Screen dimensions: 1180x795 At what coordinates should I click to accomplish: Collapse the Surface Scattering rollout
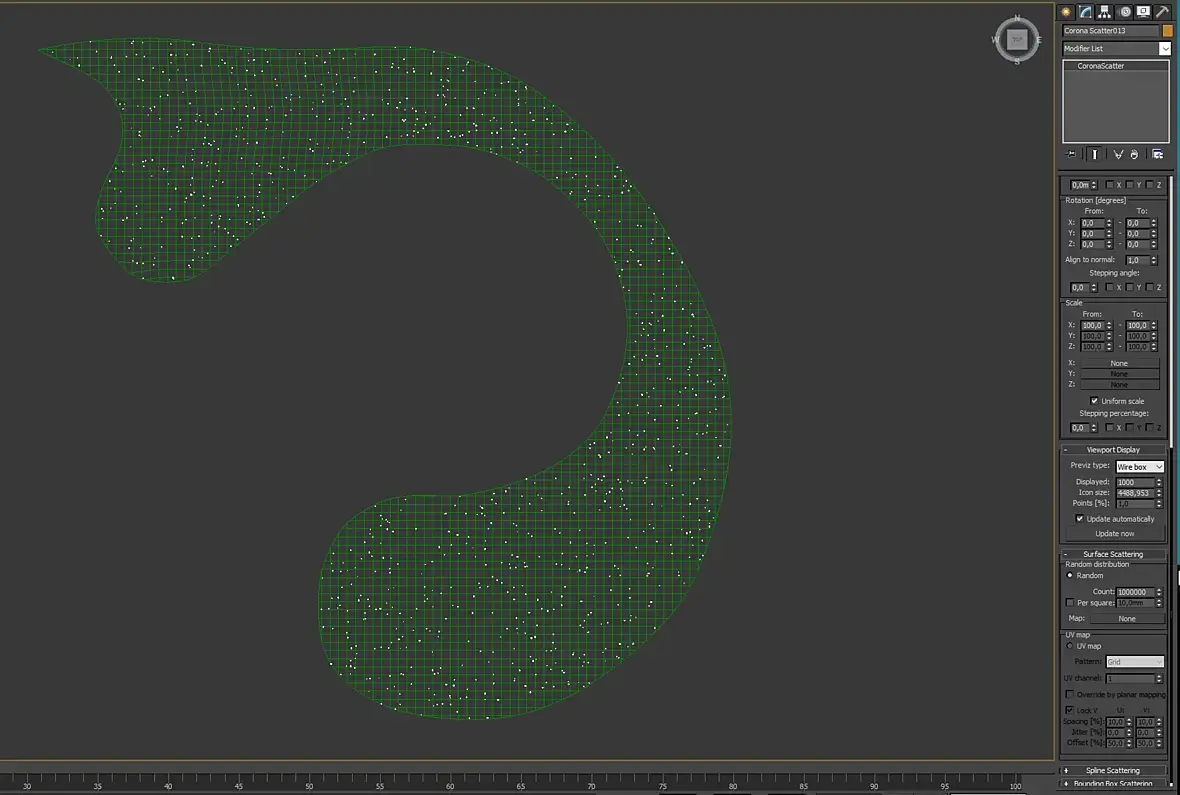pos(1113,554)
